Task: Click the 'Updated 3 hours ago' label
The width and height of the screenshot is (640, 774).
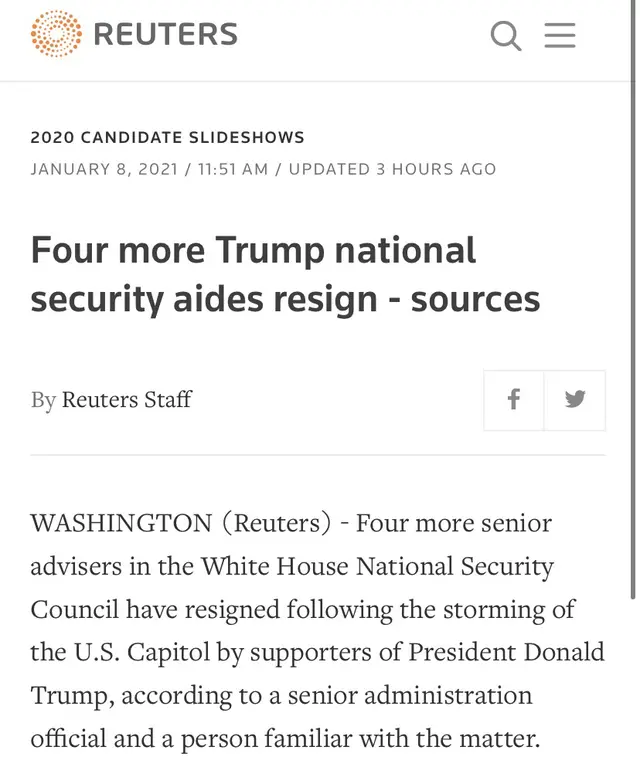Action: click(x=392, y=169)
